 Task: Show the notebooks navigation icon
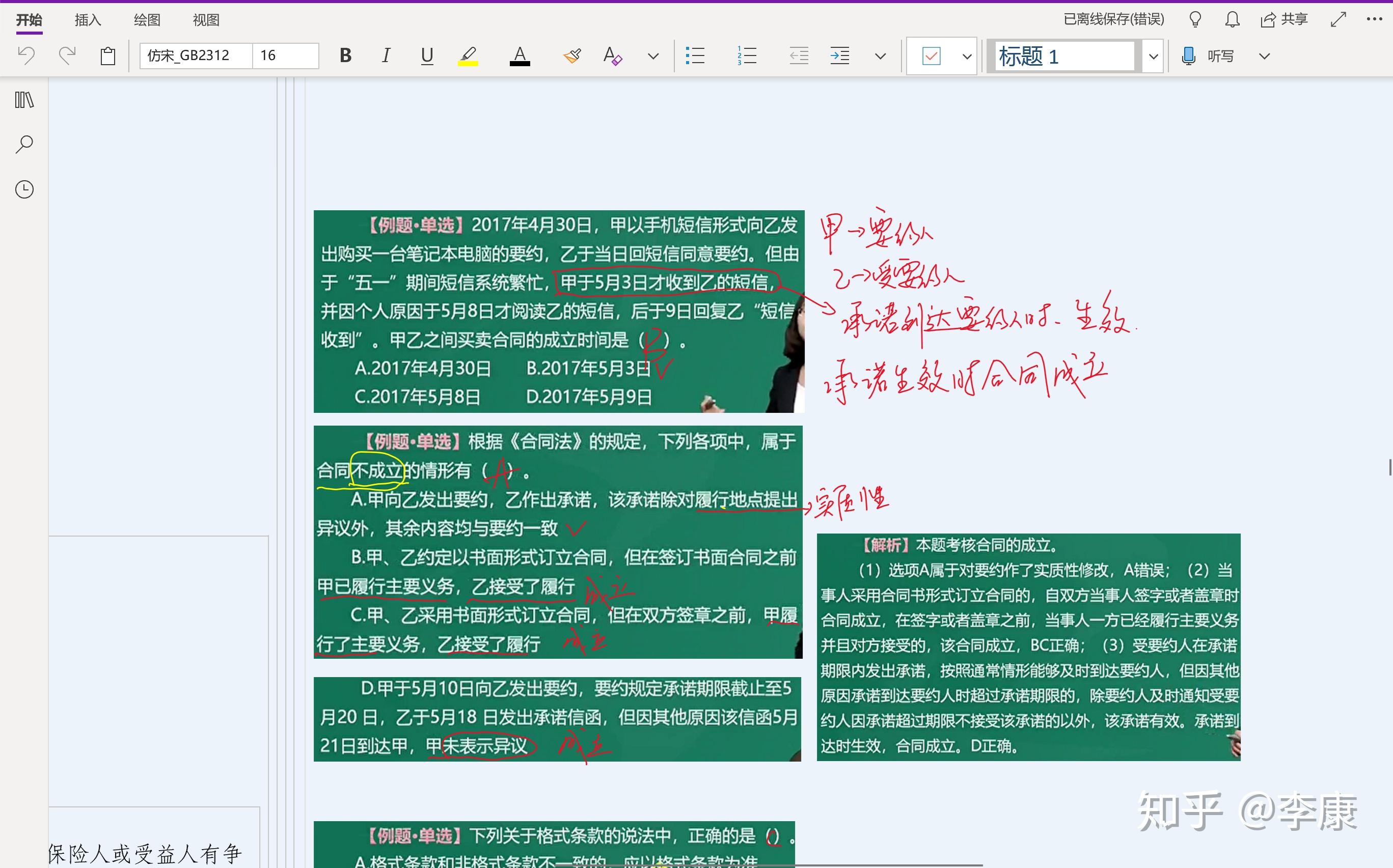click(24, 100)
